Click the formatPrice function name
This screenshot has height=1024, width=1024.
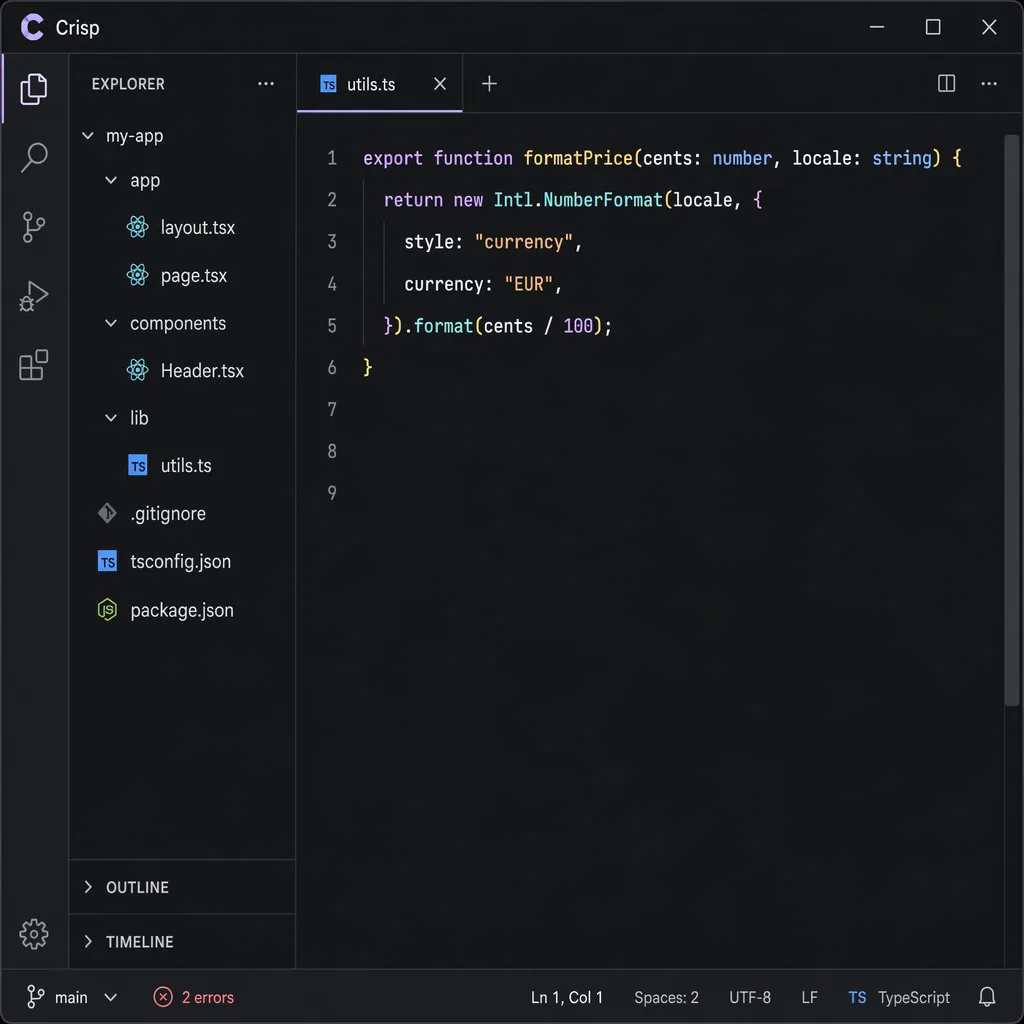coord(578,158)
